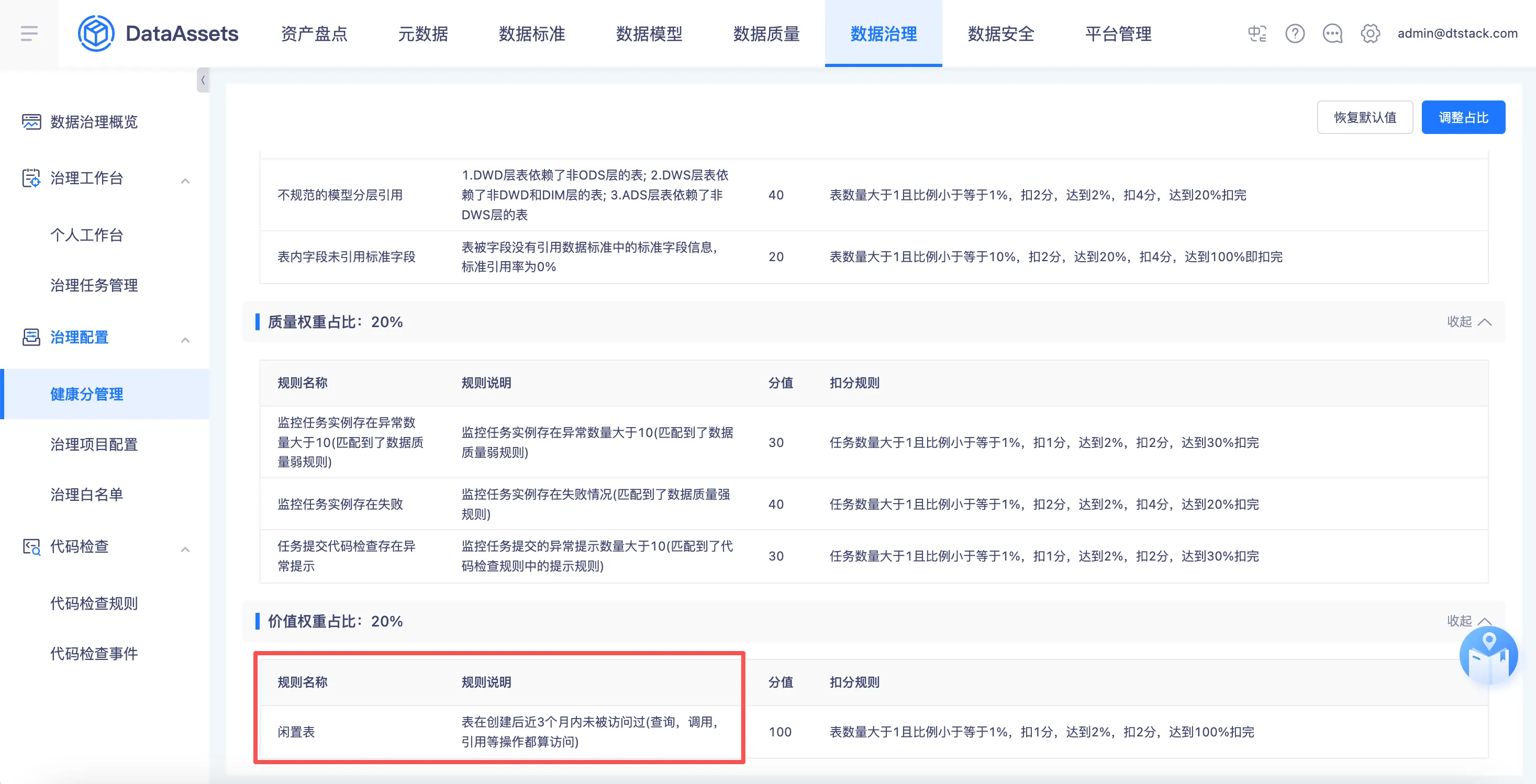The image size is (1536, 784).
Task: Open the messages chat bubble icon
Action: click(1332, 33)
